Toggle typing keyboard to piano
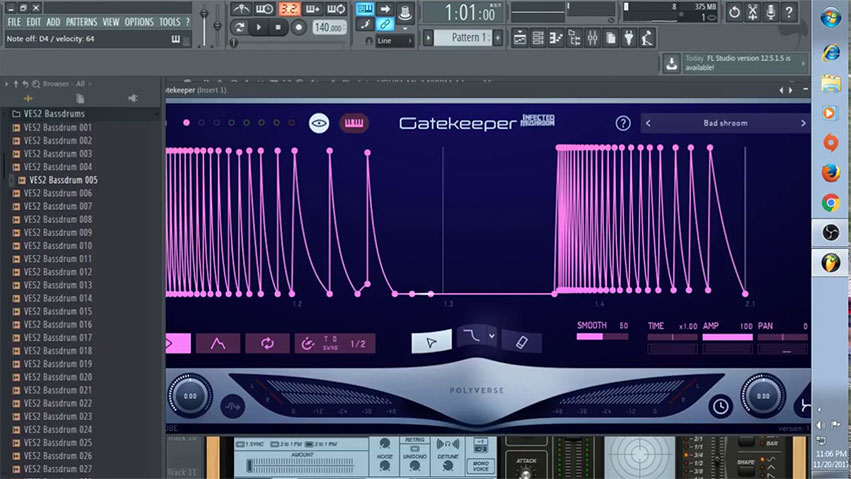 (x=365, y=9)
